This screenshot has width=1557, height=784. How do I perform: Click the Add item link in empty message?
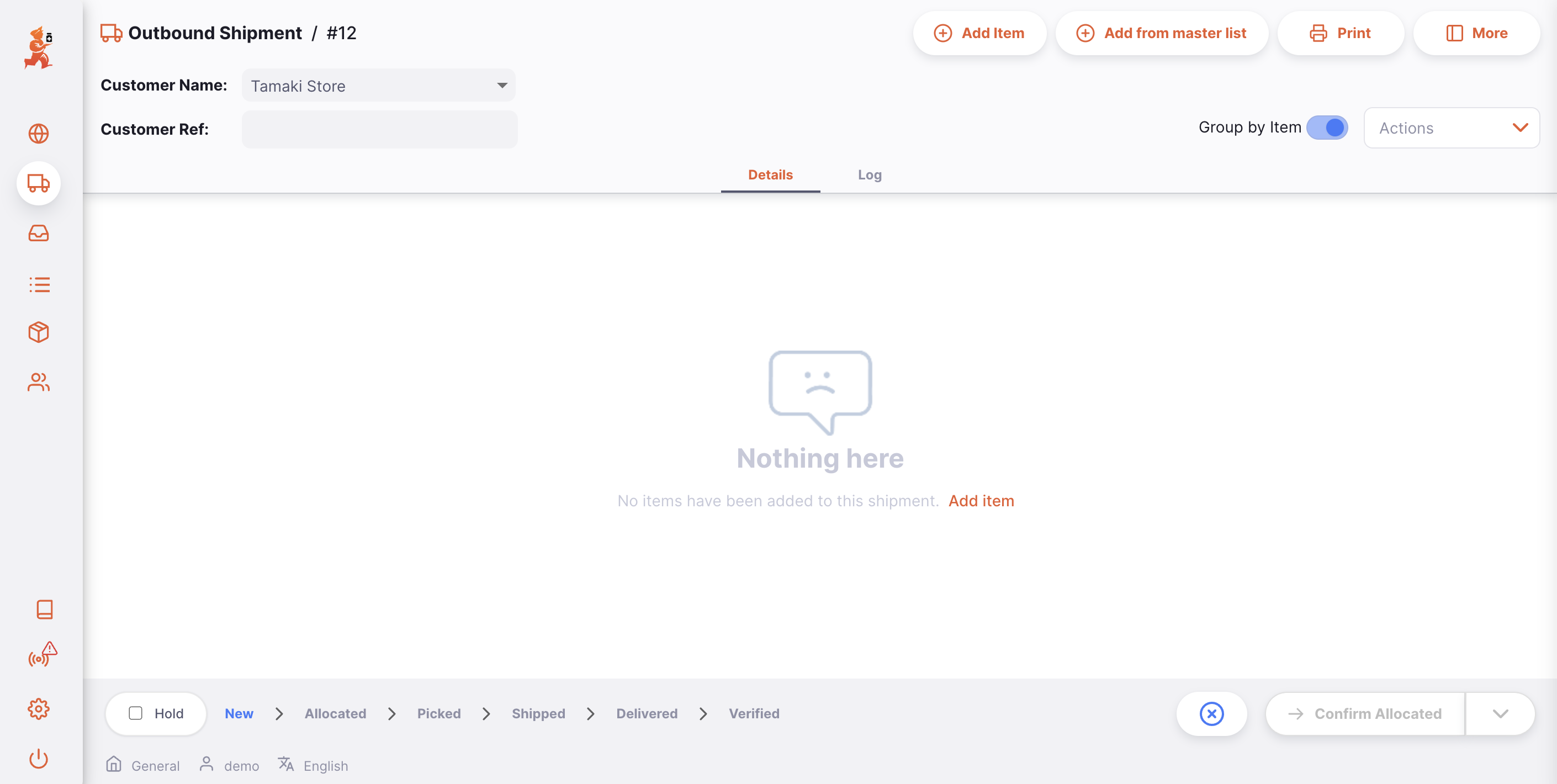click(981, 501)
